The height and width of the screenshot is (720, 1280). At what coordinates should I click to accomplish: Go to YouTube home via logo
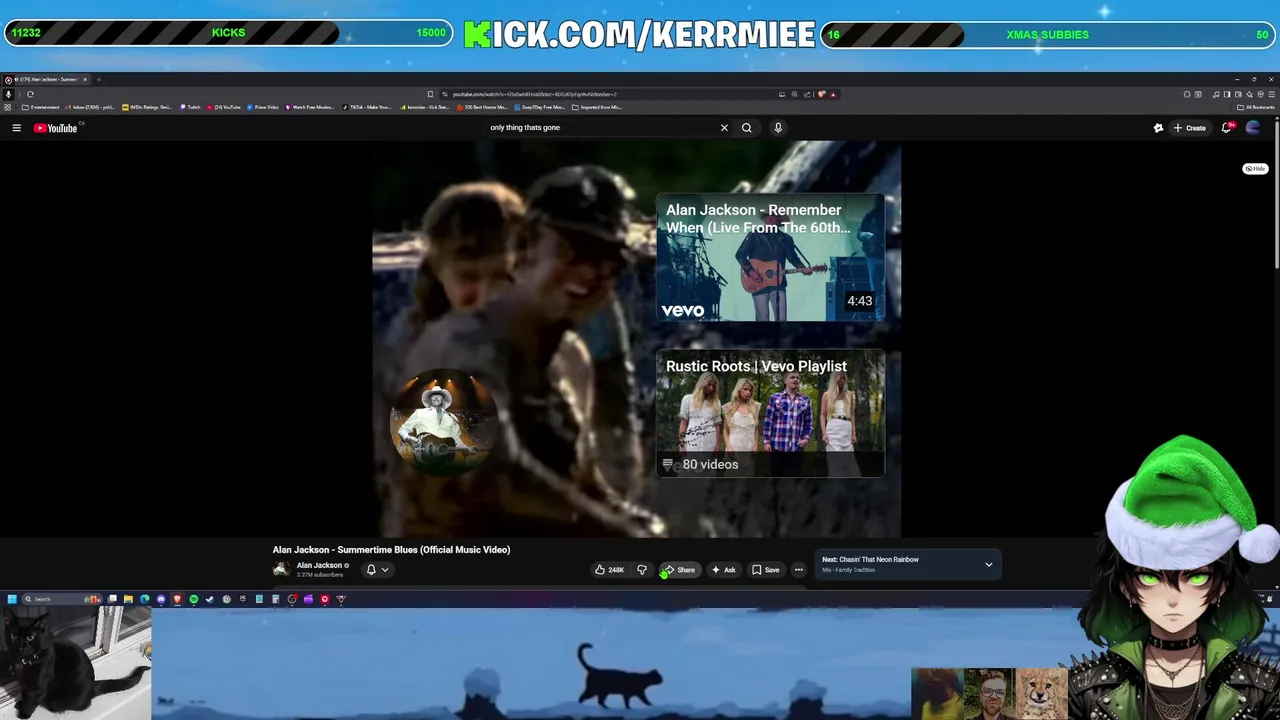[x=56, y=128]
